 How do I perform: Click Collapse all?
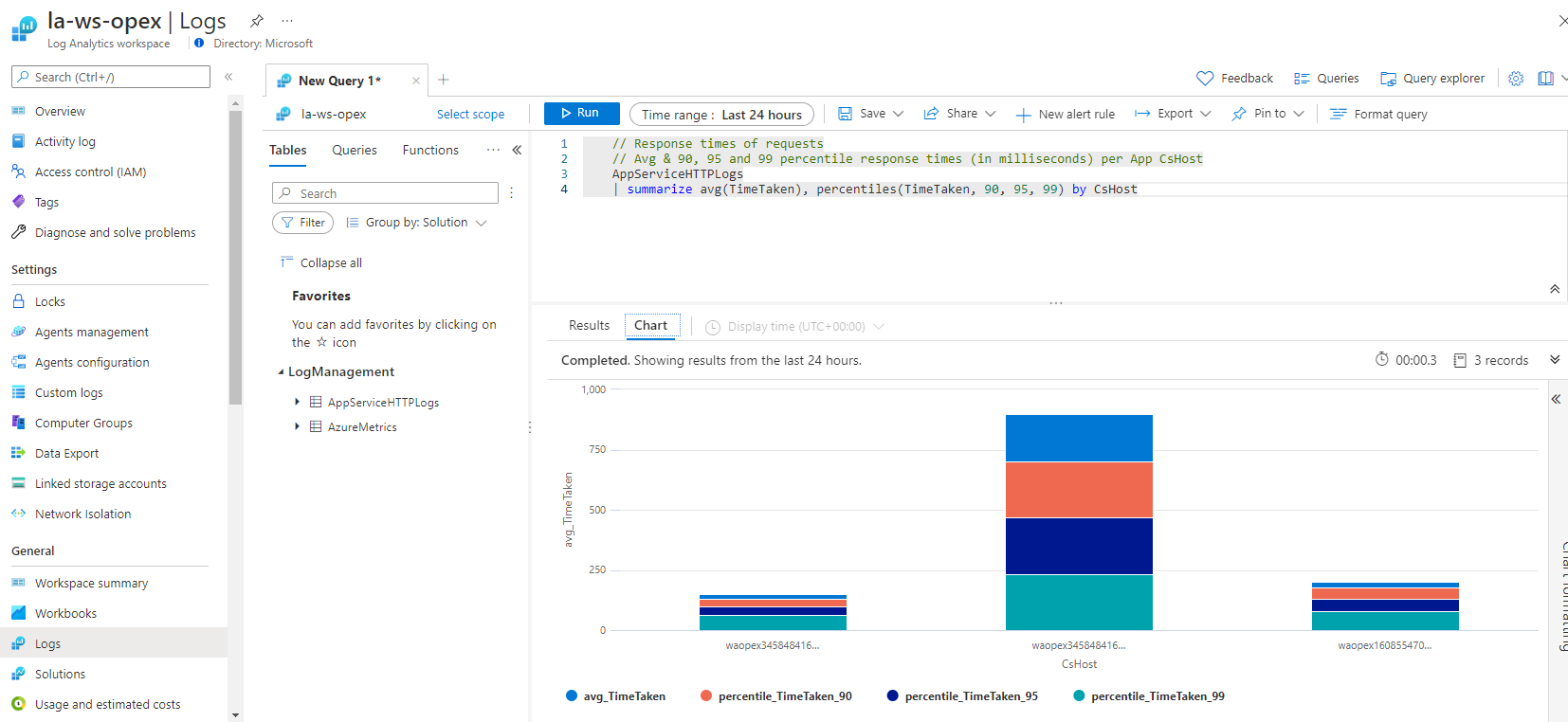(321, 263)
